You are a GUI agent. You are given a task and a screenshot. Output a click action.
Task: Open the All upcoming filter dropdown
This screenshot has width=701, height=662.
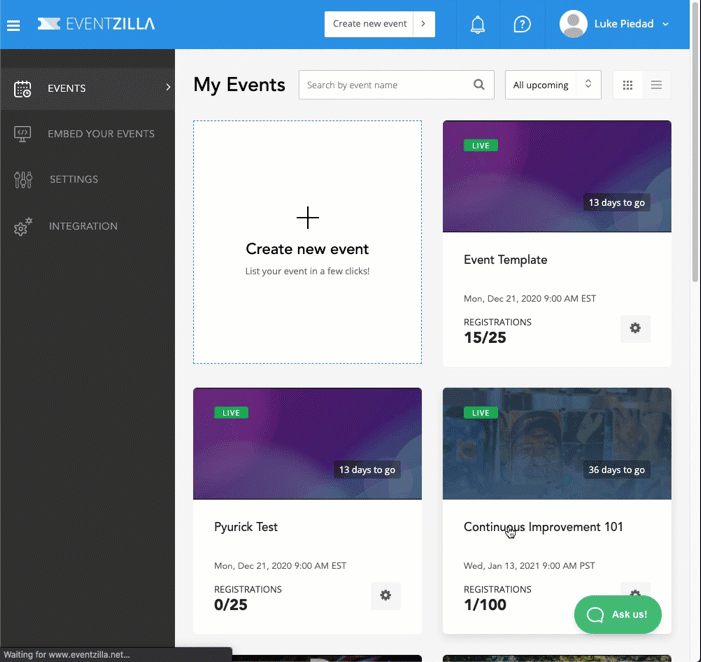tap(553, 85)
